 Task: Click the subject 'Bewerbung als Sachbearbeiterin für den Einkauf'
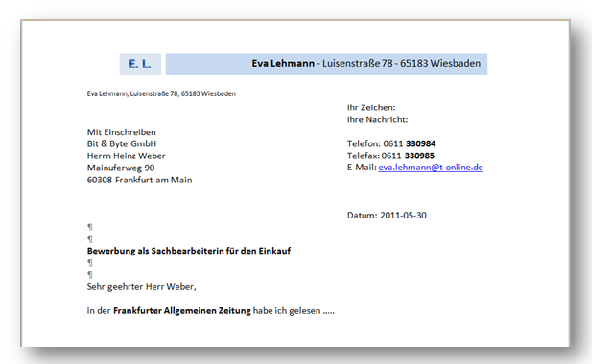tap(189, 251)
